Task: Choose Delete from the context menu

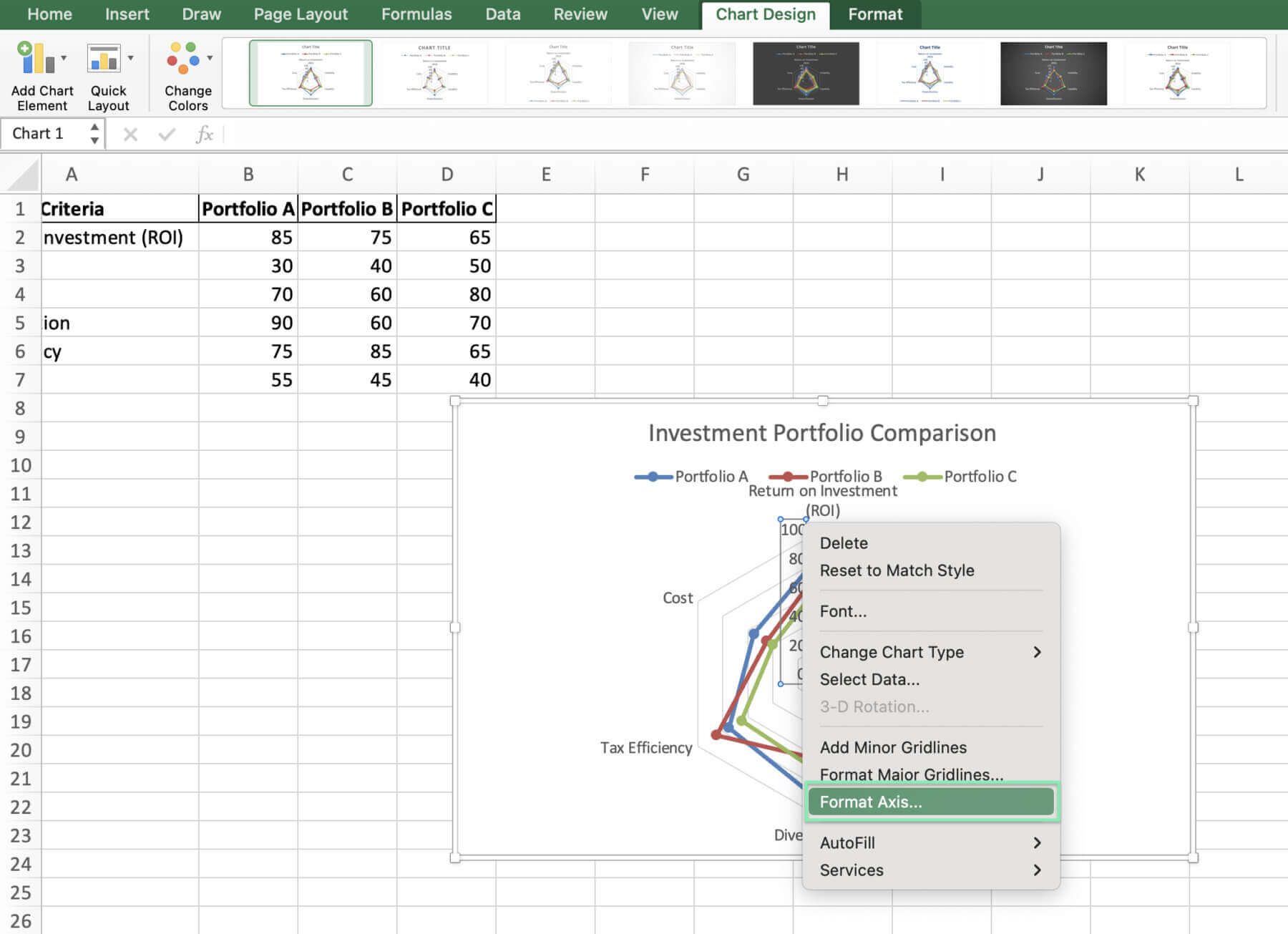Action: (x=930, y=543)
